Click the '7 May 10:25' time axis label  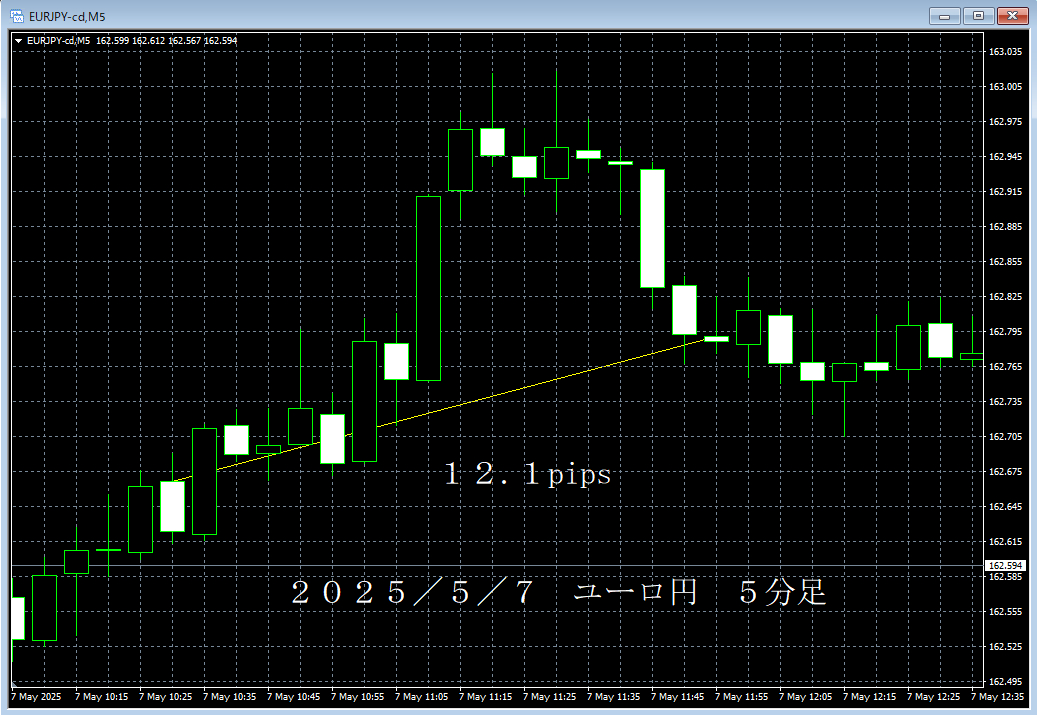[x=165, y=696]
